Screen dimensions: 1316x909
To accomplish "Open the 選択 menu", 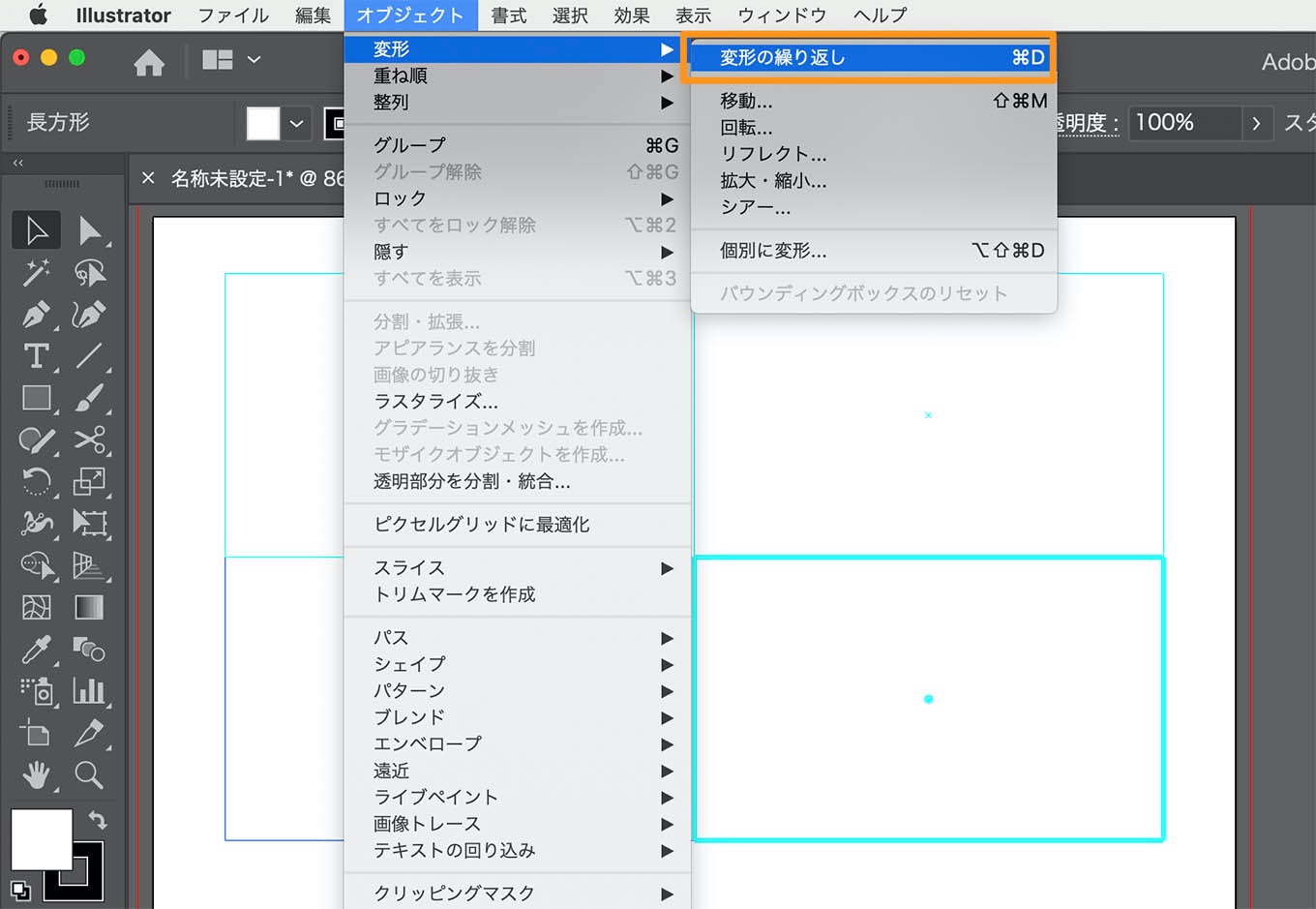I will (x=570, y=15).
